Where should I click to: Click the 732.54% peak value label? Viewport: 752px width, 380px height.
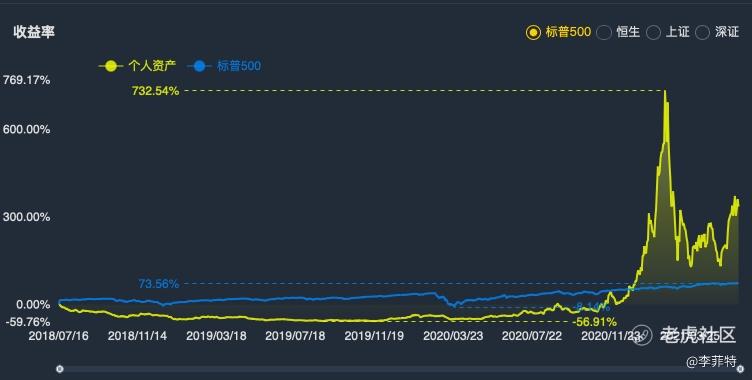155,91
